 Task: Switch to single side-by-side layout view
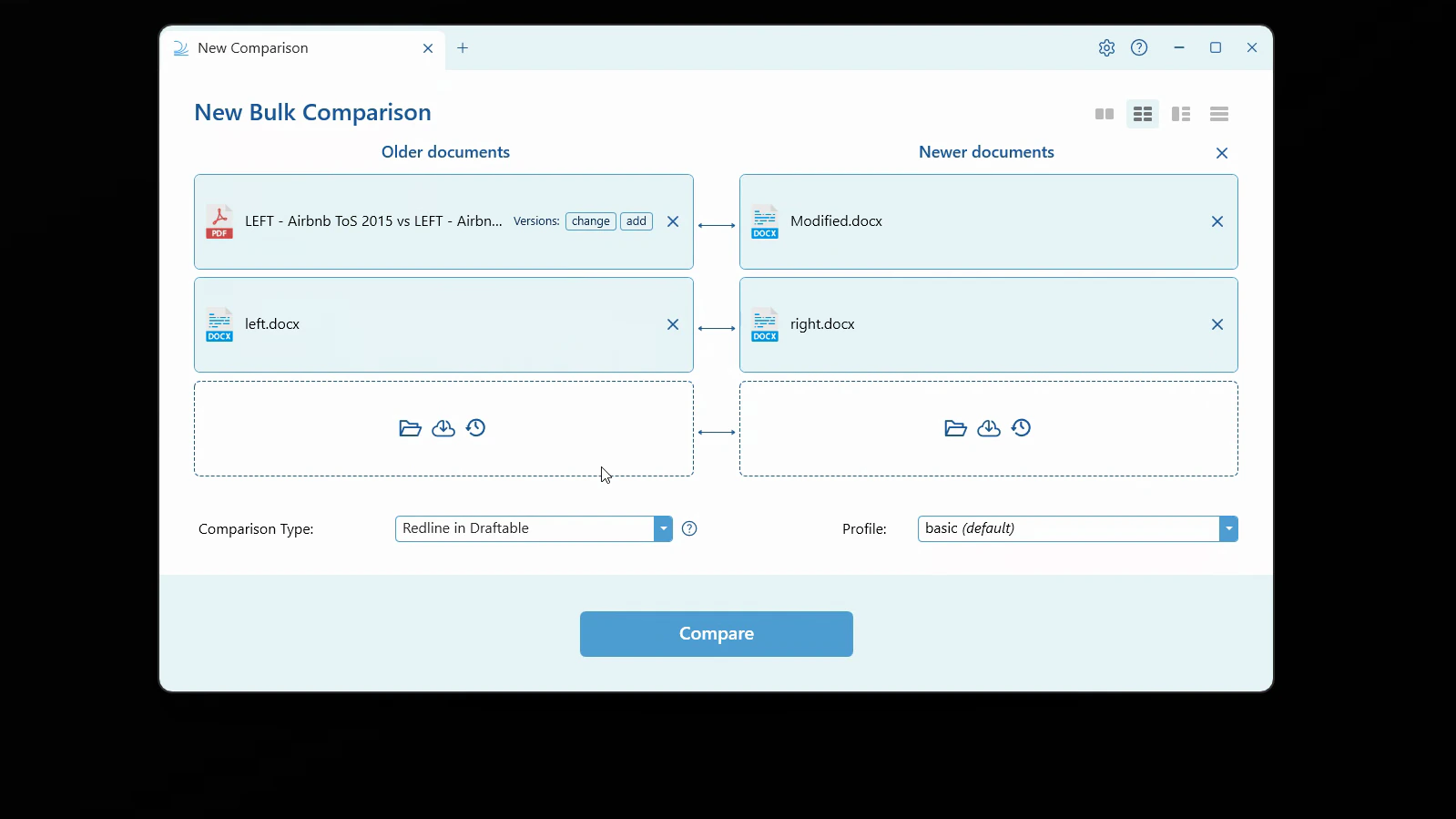tap(1105, 114)
